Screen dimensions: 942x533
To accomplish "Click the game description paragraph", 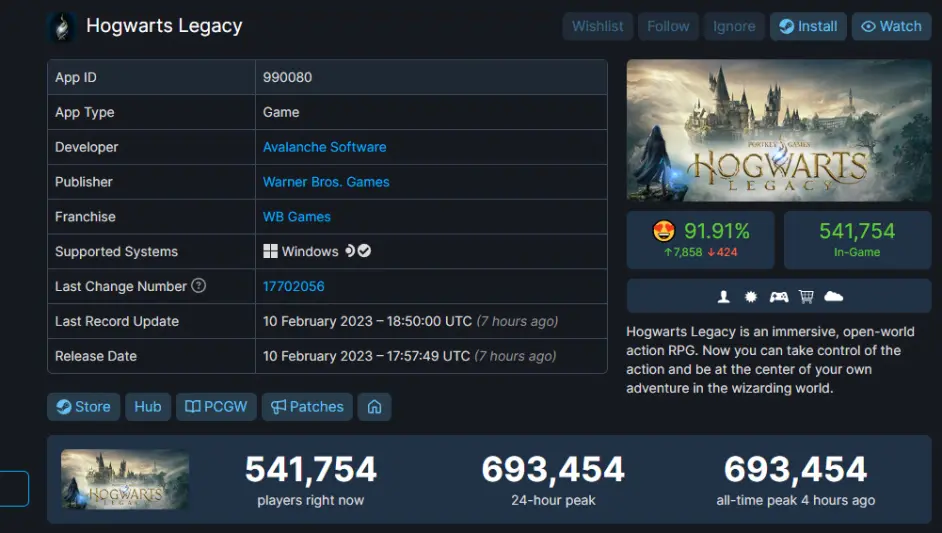I will tap(770, 360).
